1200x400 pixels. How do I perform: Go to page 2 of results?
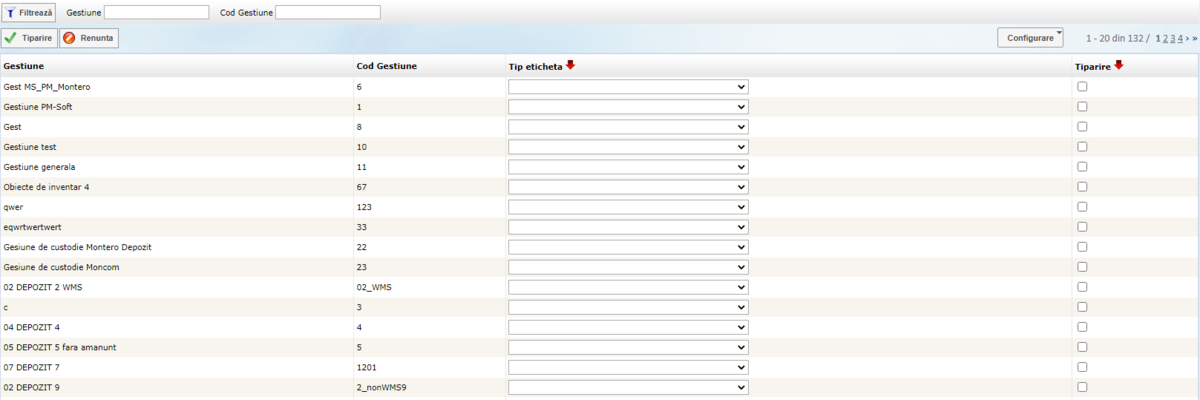(x=1166, y=38)
